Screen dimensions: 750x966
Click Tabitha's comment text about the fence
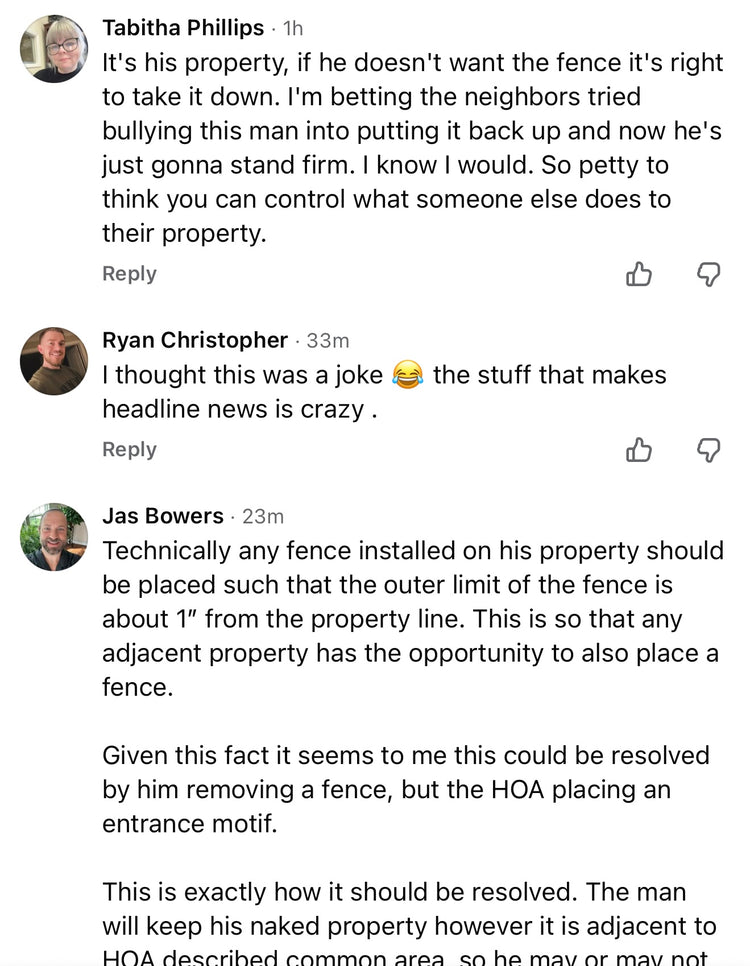[x=412, y=148]
